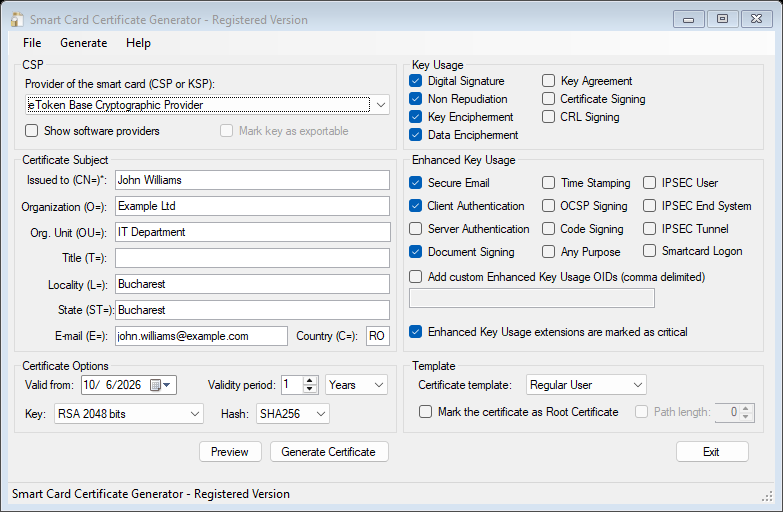Click the Generate Certificate button
Screen dimensions: 783x512
click(329, 452)
